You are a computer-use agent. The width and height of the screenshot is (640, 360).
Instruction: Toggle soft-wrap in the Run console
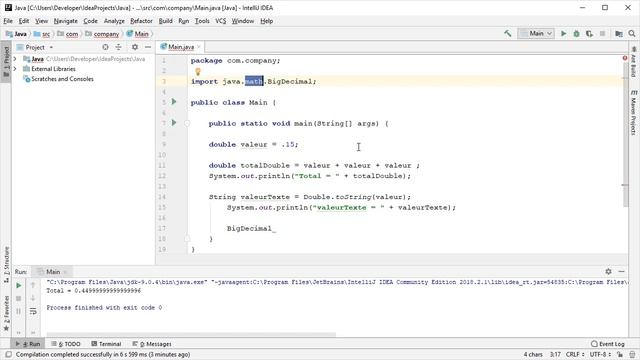pos(33,311)
